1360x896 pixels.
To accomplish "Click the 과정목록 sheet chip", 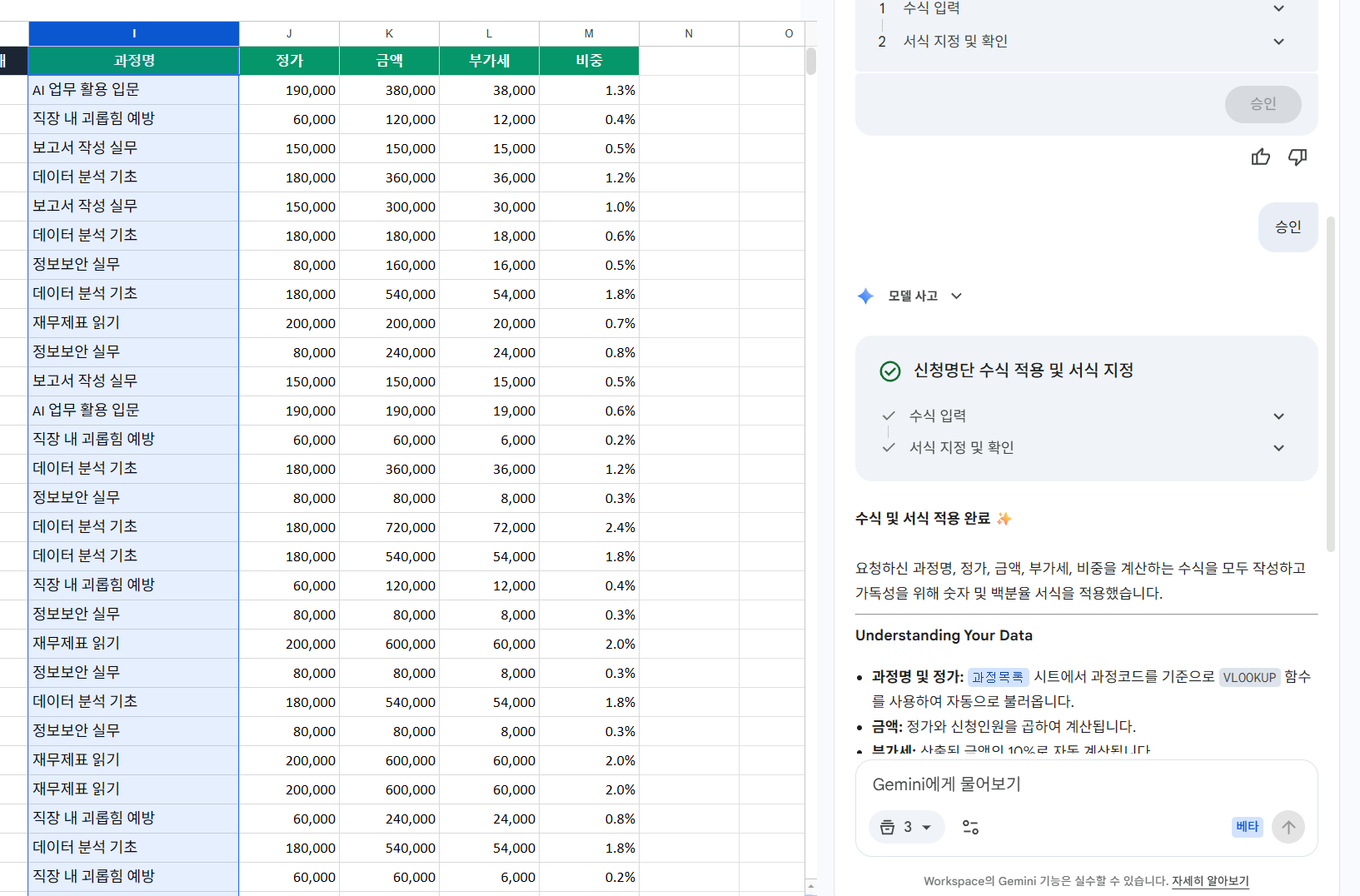I will pos(998,677).
